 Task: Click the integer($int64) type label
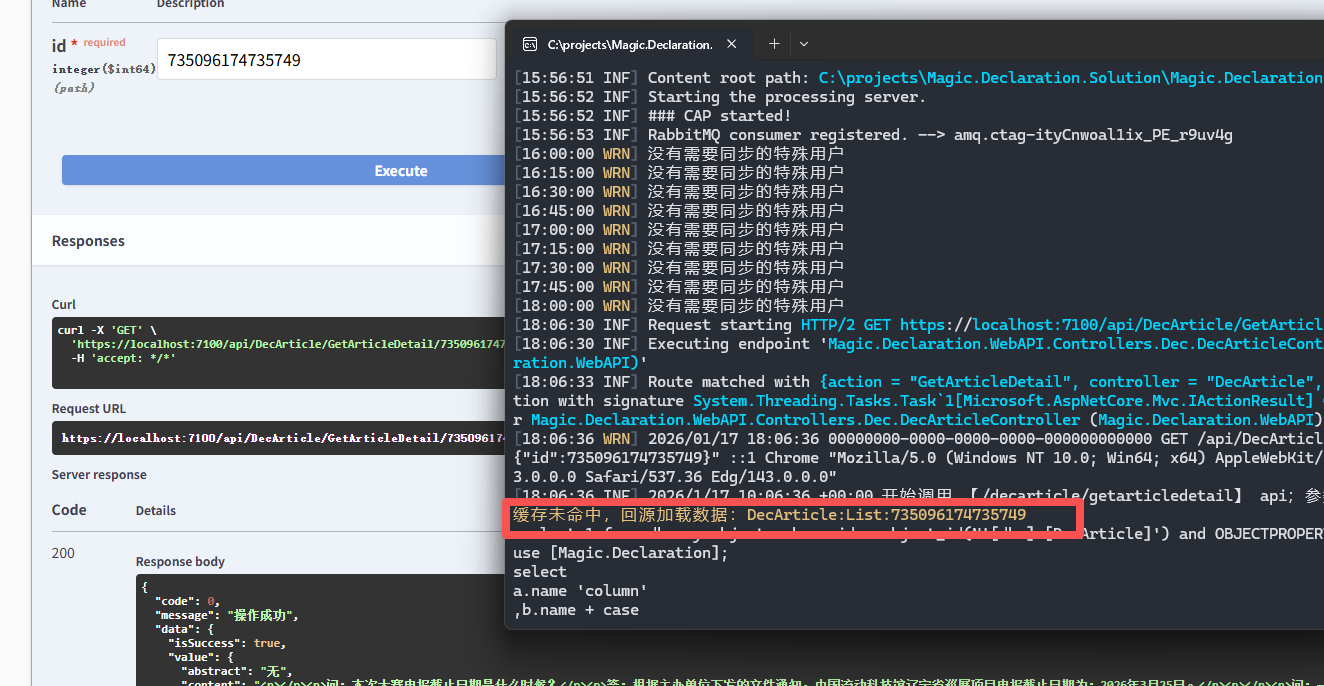point(104,69)
